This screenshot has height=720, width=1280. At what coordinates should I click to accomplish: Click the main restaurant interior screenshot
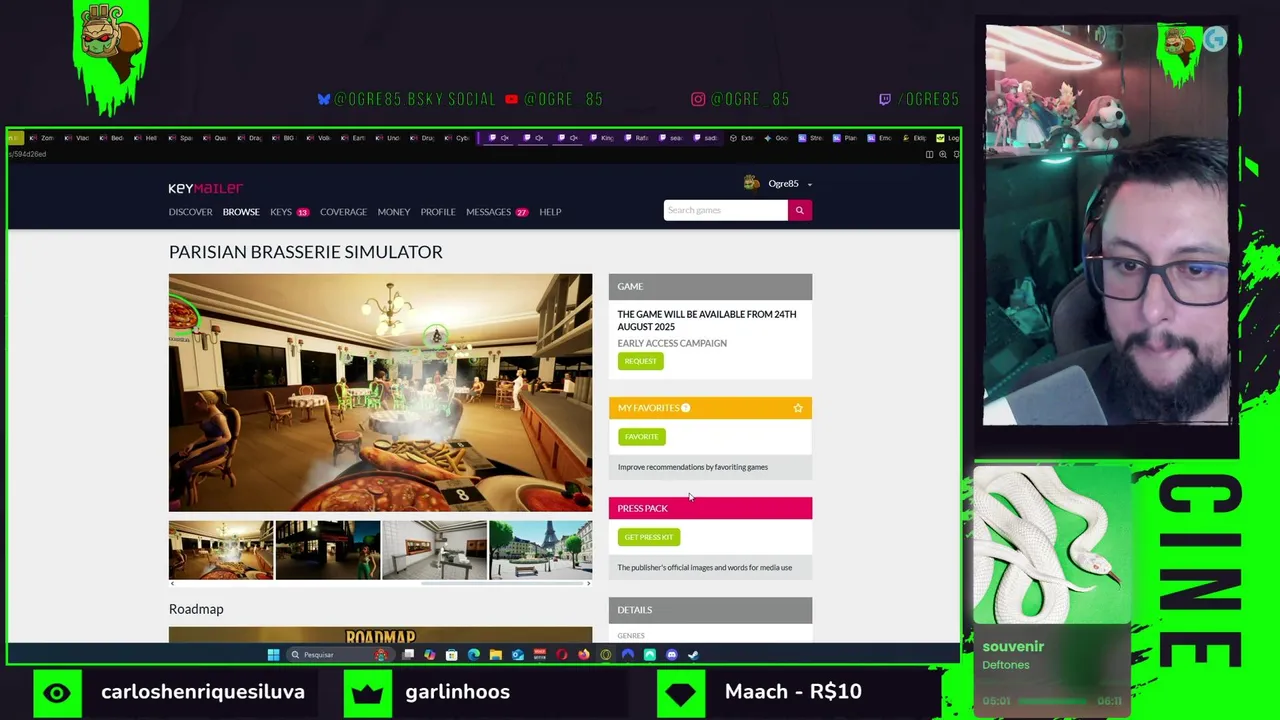[x=380, y=392]
